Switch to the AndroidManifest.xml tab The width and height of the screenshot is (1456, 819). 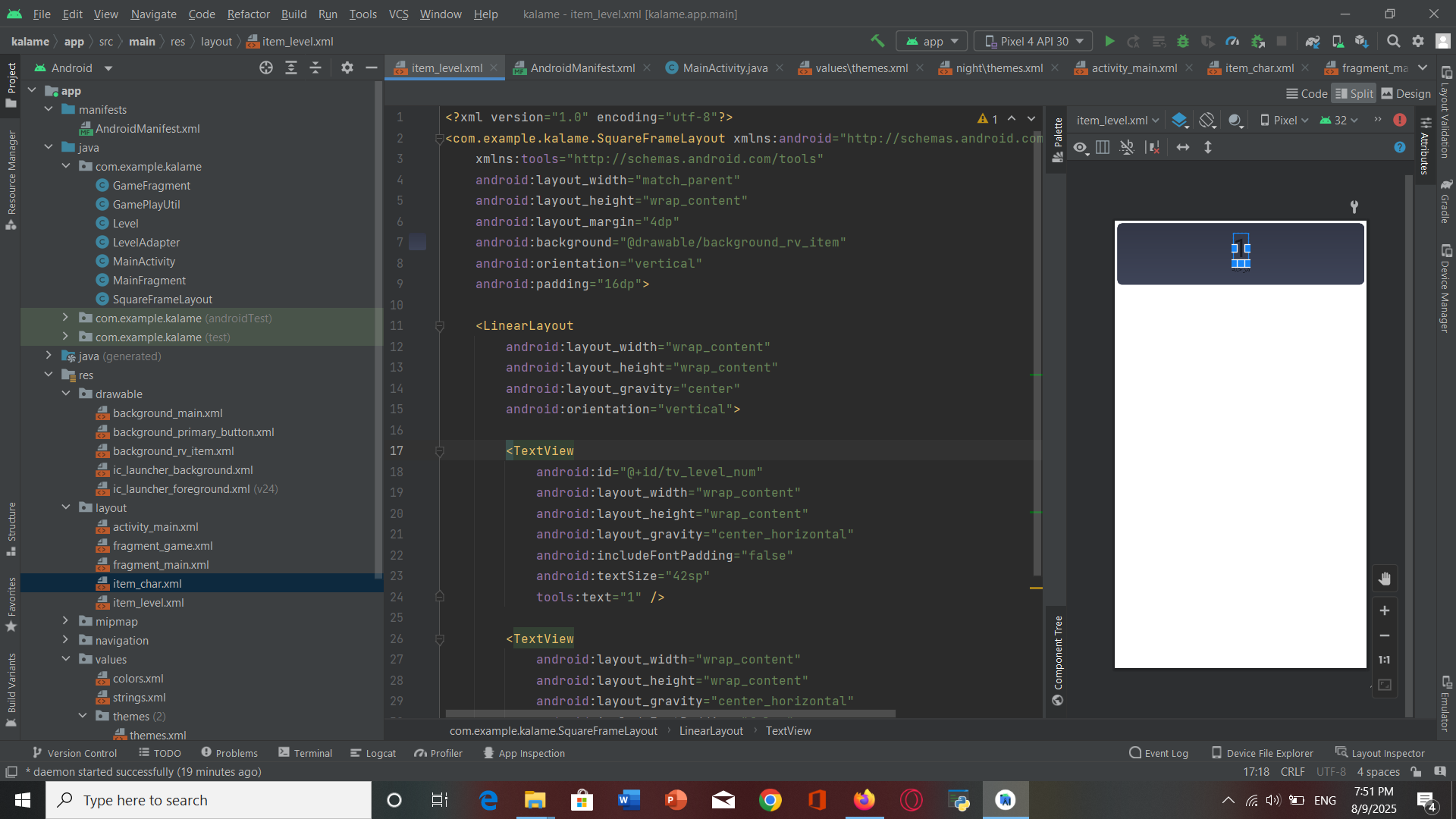pyautogui.click(x=582, y=67)
